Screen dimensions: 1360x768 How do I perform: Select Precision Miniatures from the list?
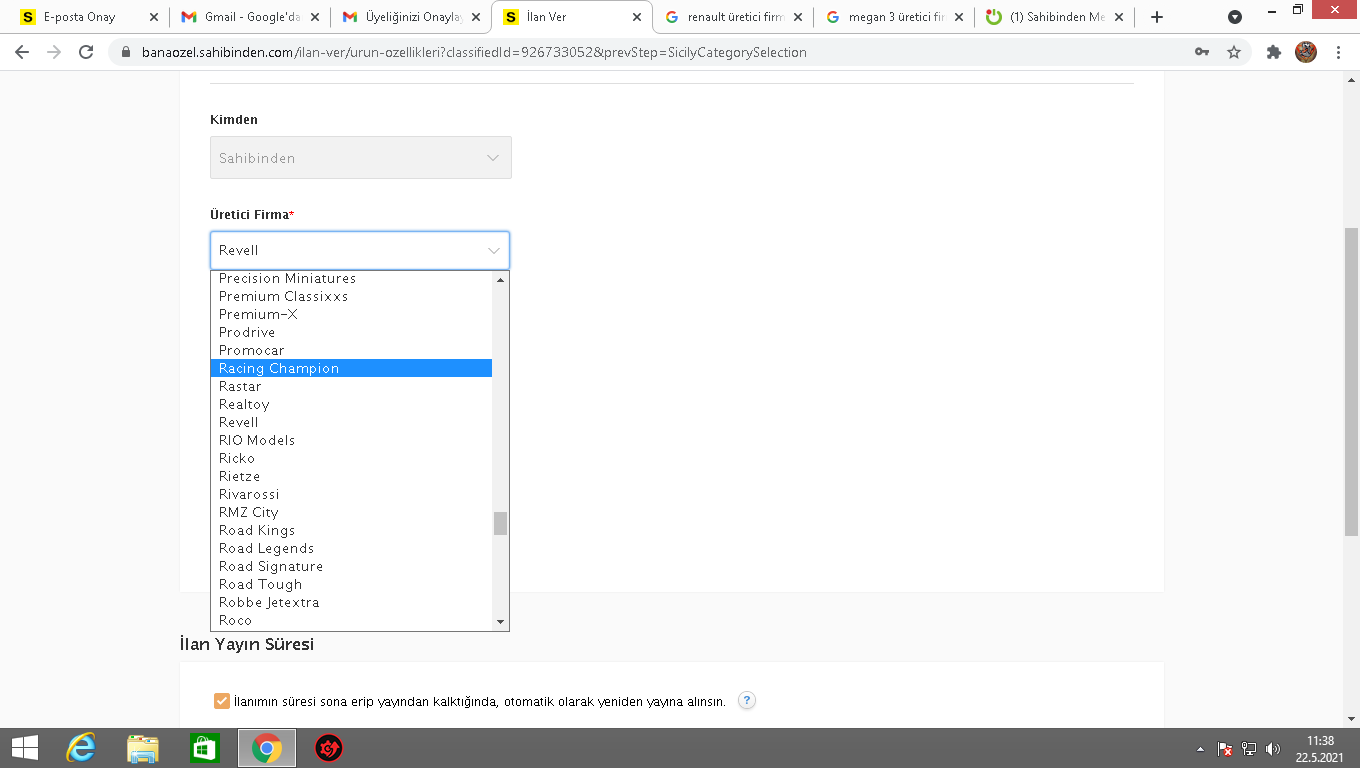[352, 278]
